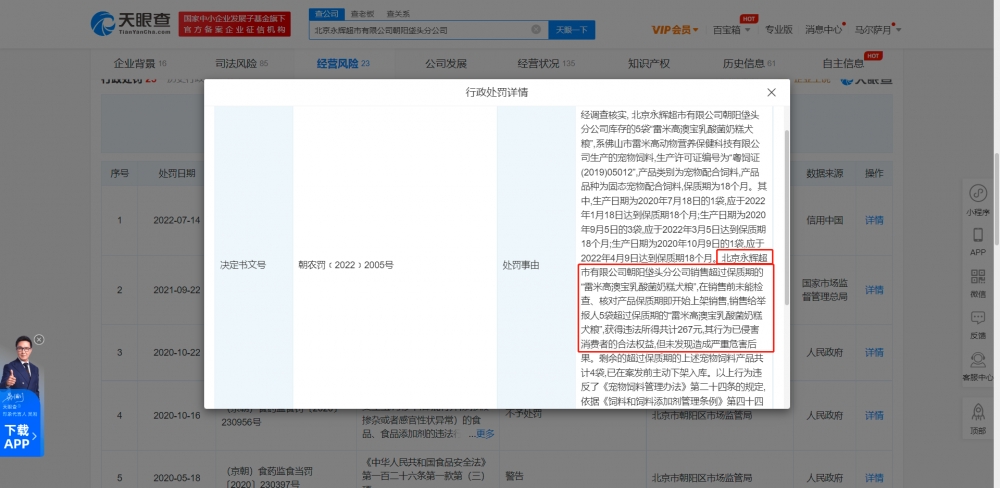This screenshot has width=1000, height=488.
Task: Open the 百宝箱 dropdown menu
Action: point(731,29)
